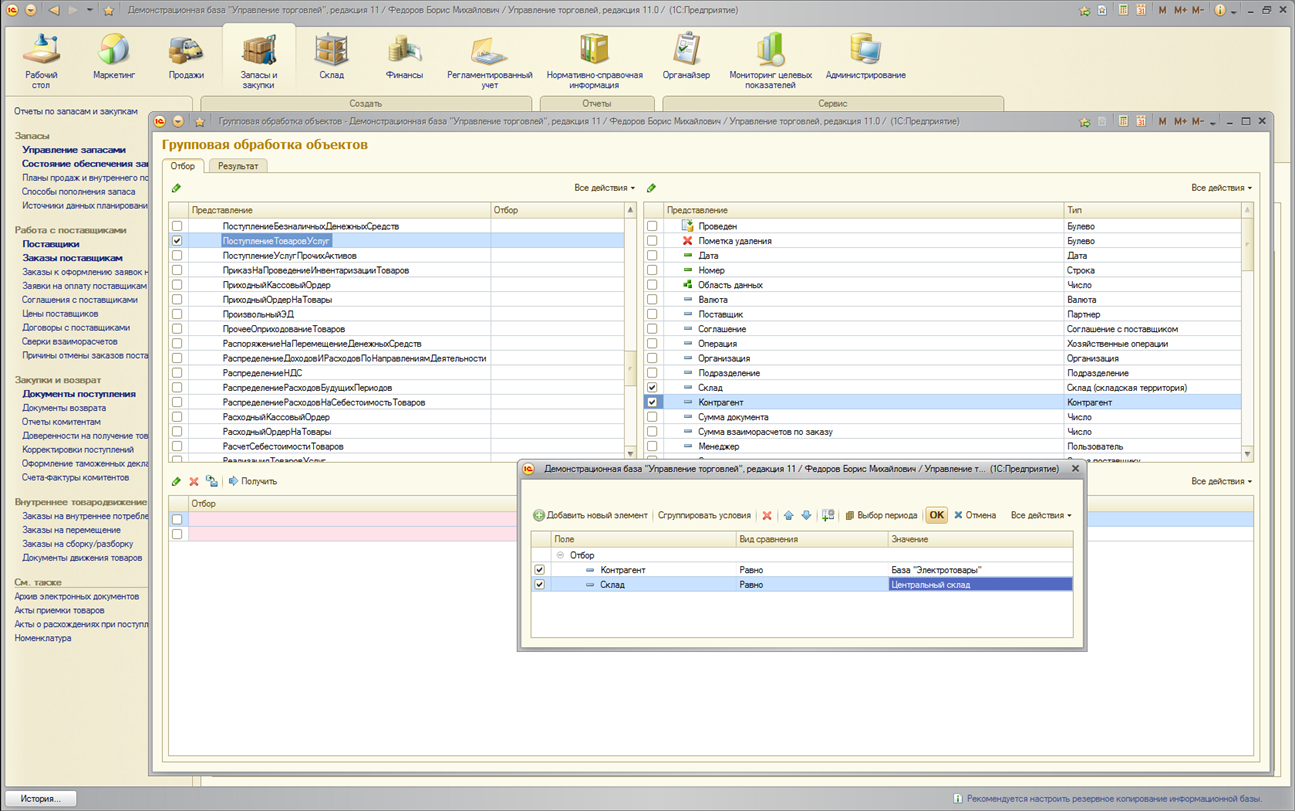The height and width of the screenshot is (811, 1295).
Task: Open Все действия above the document list
Action: (605, 188)
